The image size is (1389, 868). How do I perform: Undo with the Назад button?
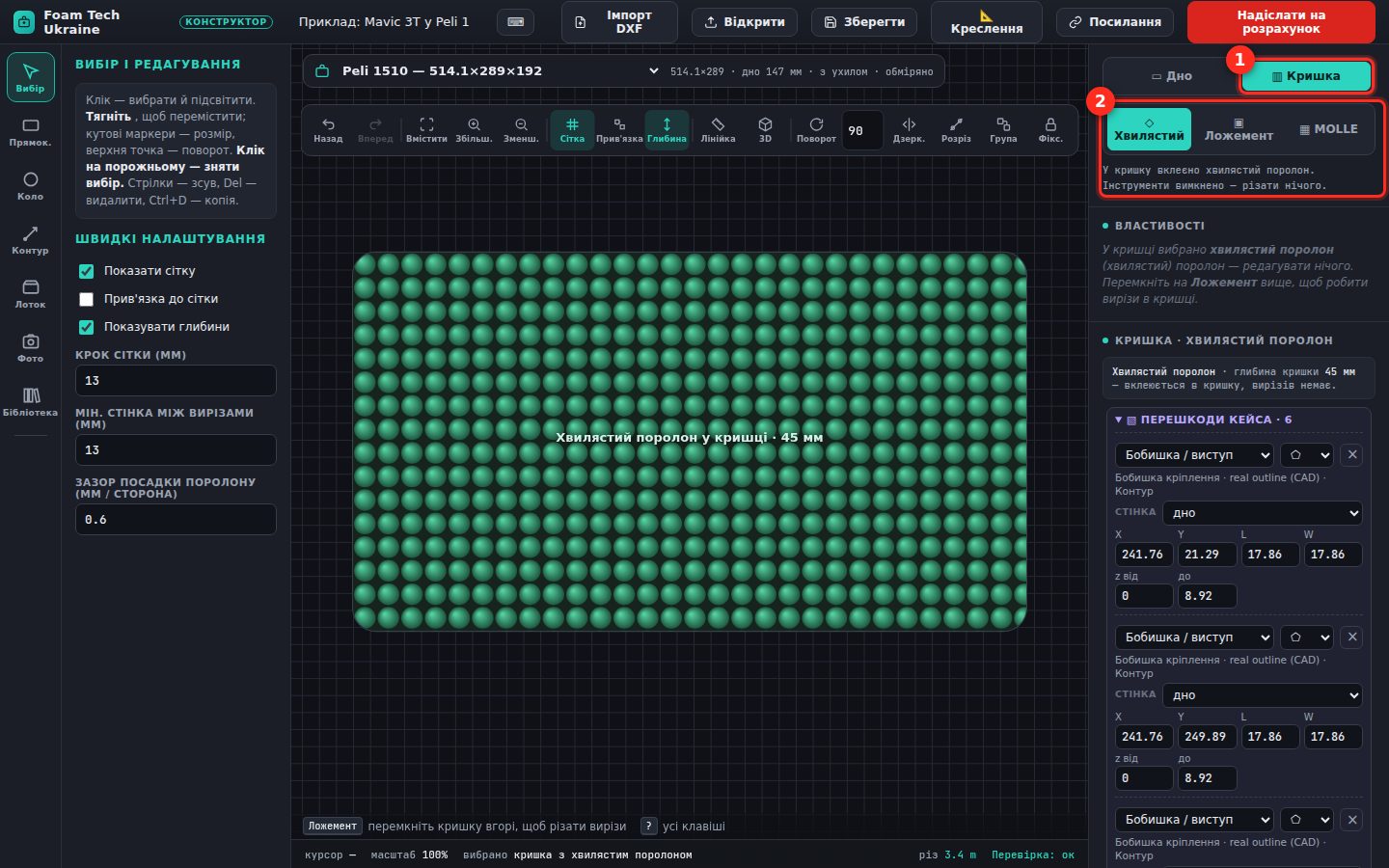[328, 130]
